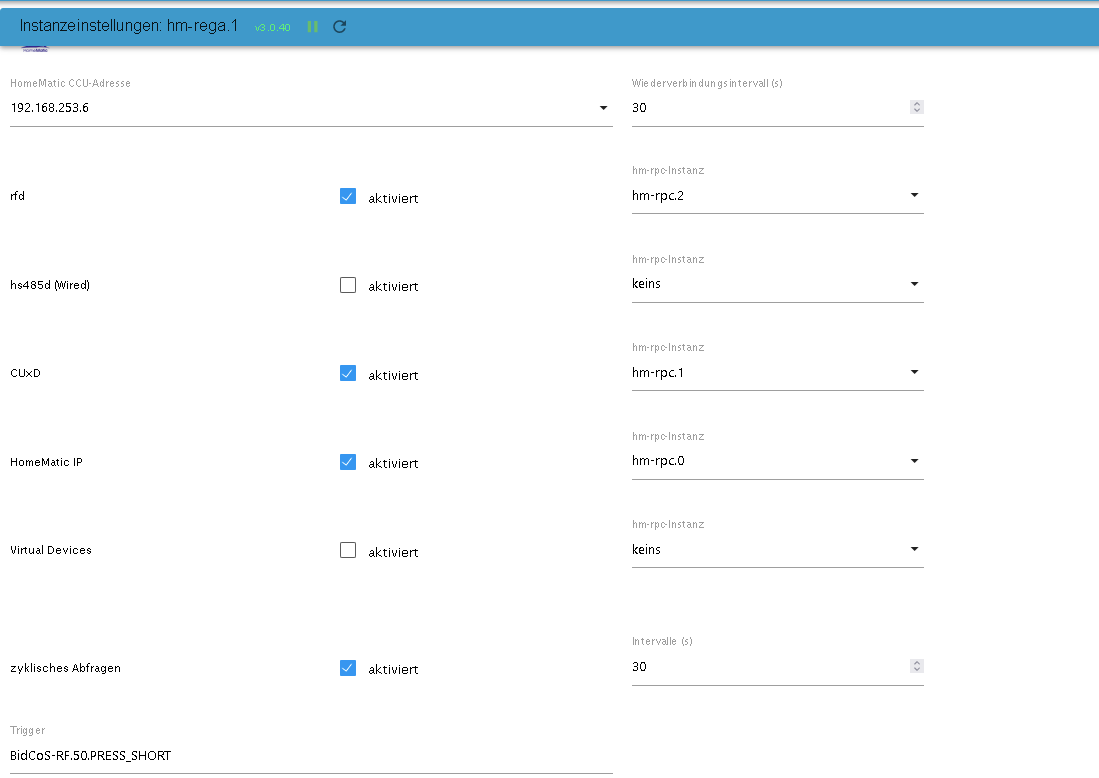Pause the hm-rega.1 instance
The width and height of the screenshot is (1099, 778).
(313, 27)
